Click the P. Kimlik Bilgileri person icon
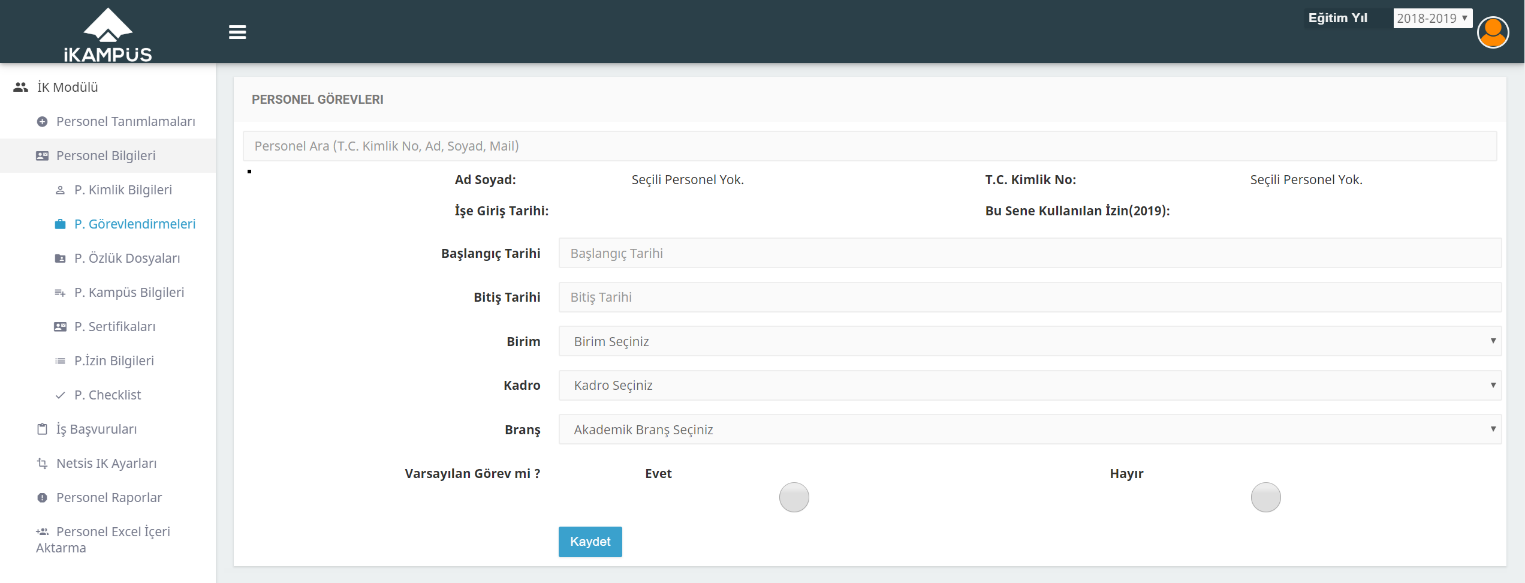The width and height of the screenshot is (1525, 583). click(60, 190)
